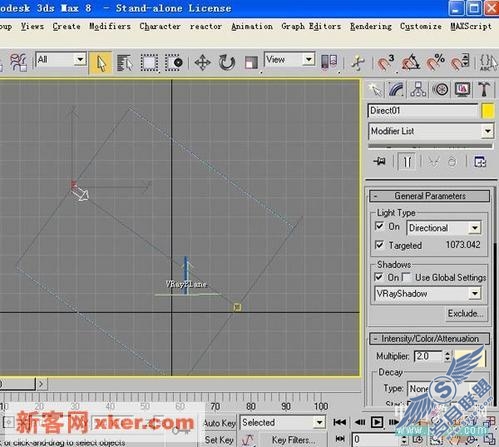Viewport: 499px width, 447px height.
Task: Open the Selected key filter dropdown
Action: [319, 422]
